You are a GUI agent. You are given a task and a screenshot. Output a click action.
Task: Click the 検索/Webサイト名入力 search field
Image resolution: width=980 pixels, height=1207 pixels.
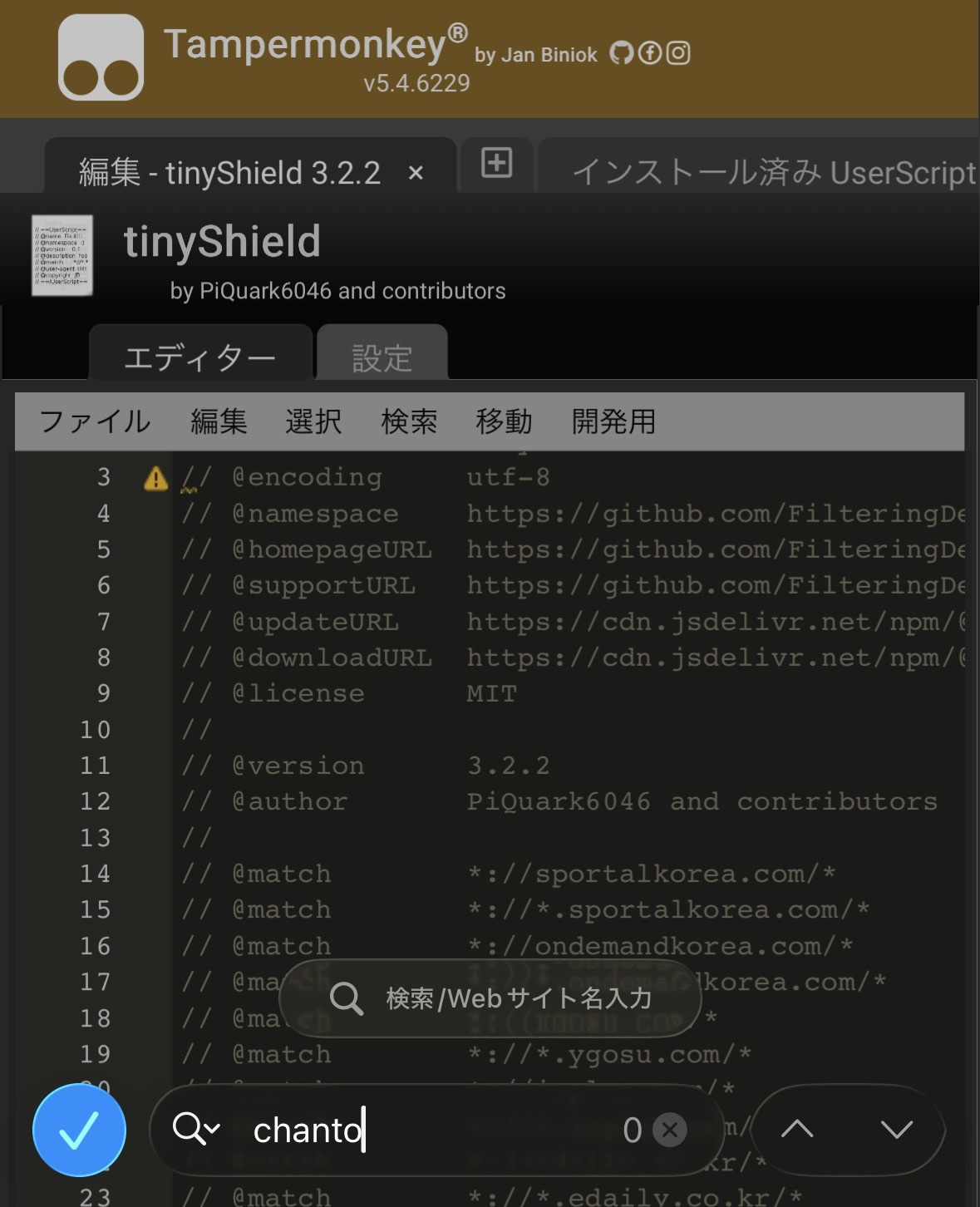coord(490,998)
